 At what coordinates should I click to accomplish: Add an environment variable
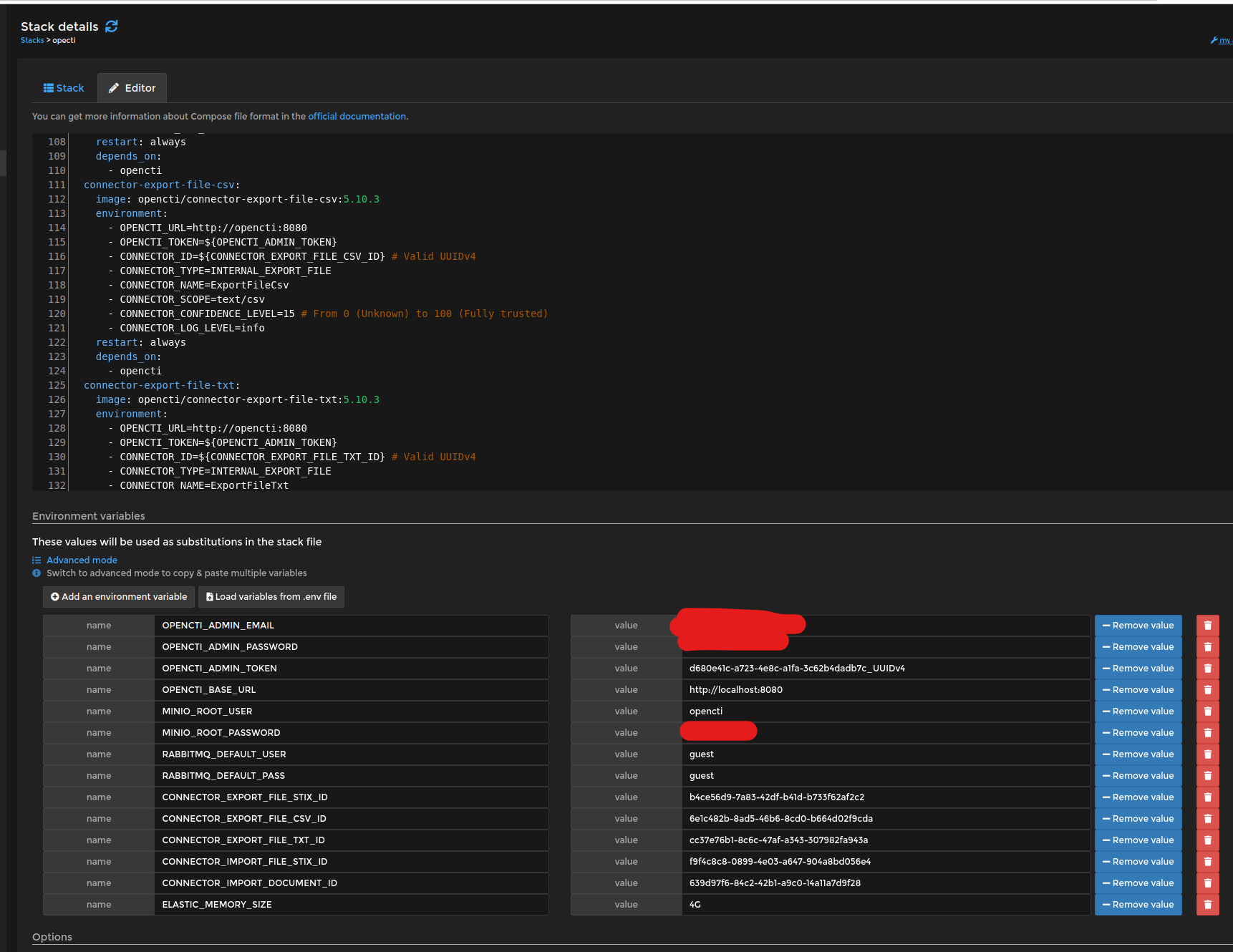118,596
